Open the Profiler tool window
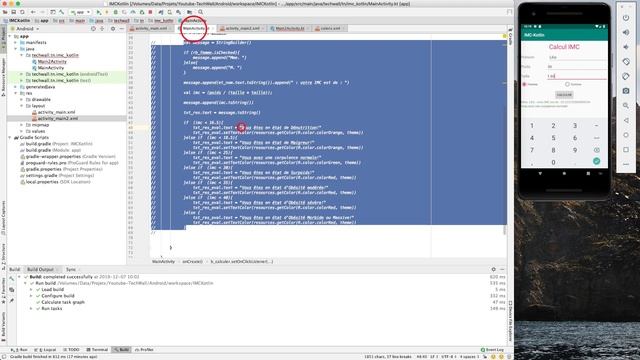The height and width of the screenshot is (360, 640). [144, 350]
